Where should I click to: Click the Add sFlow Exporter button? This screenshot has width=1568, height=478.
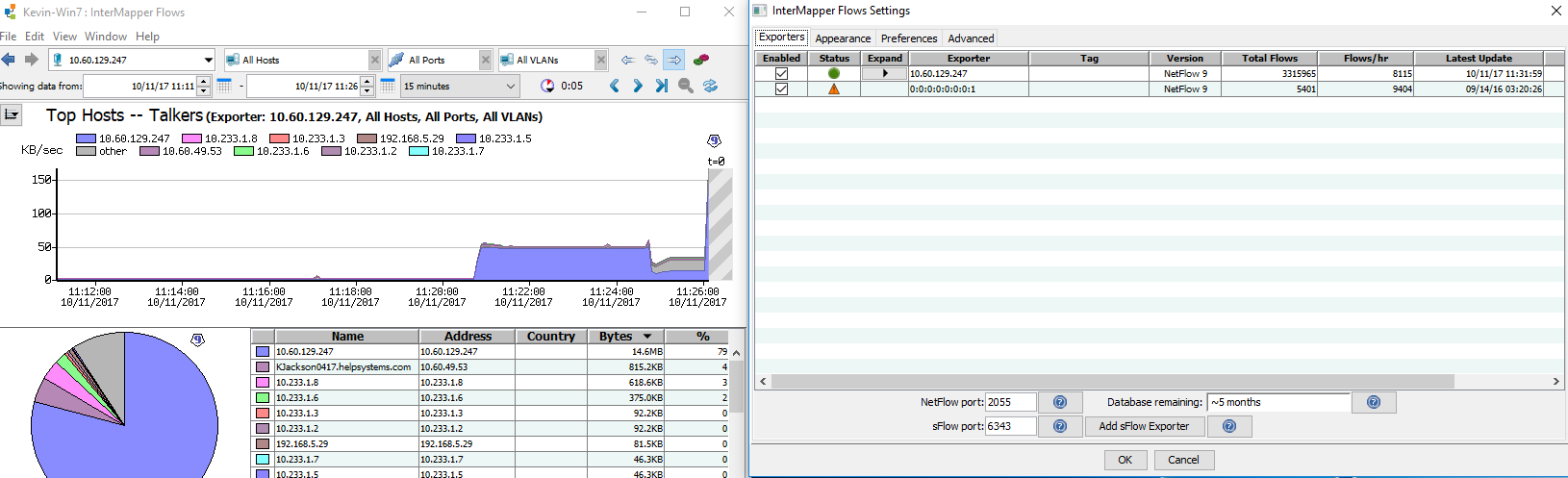[1144, 426]
